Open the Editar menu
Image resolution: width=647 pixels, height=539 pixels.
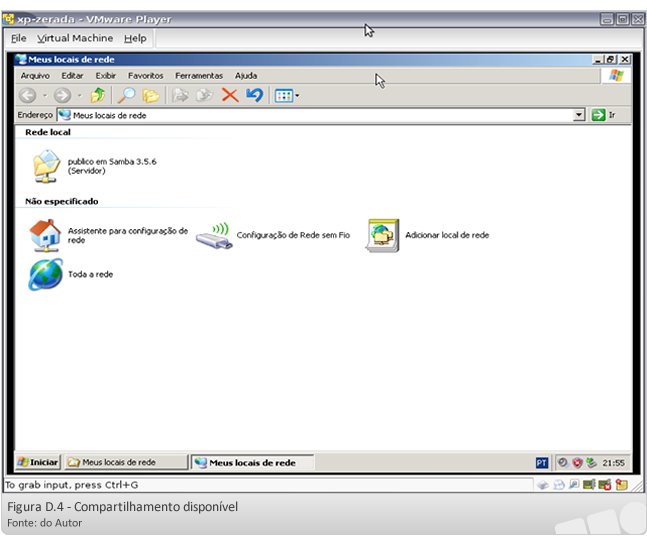(72, 76)
